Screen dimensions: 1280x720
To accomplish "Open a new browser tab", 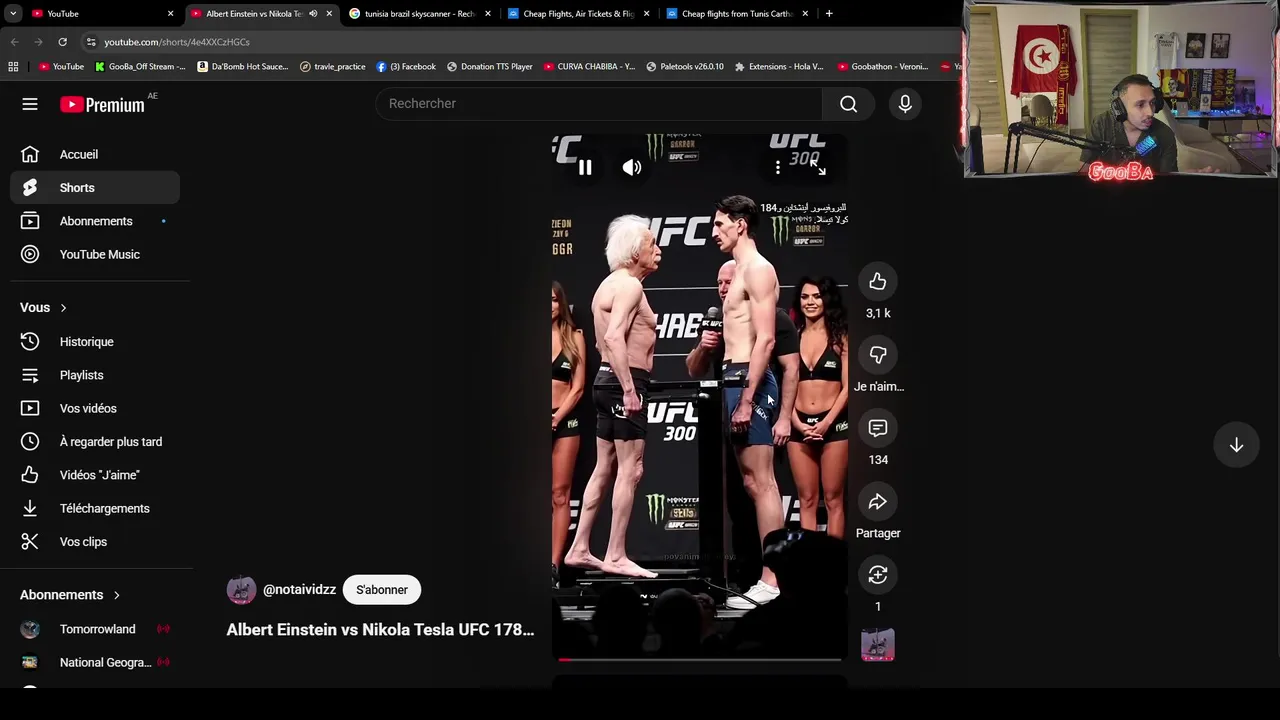I will [829, 14].
